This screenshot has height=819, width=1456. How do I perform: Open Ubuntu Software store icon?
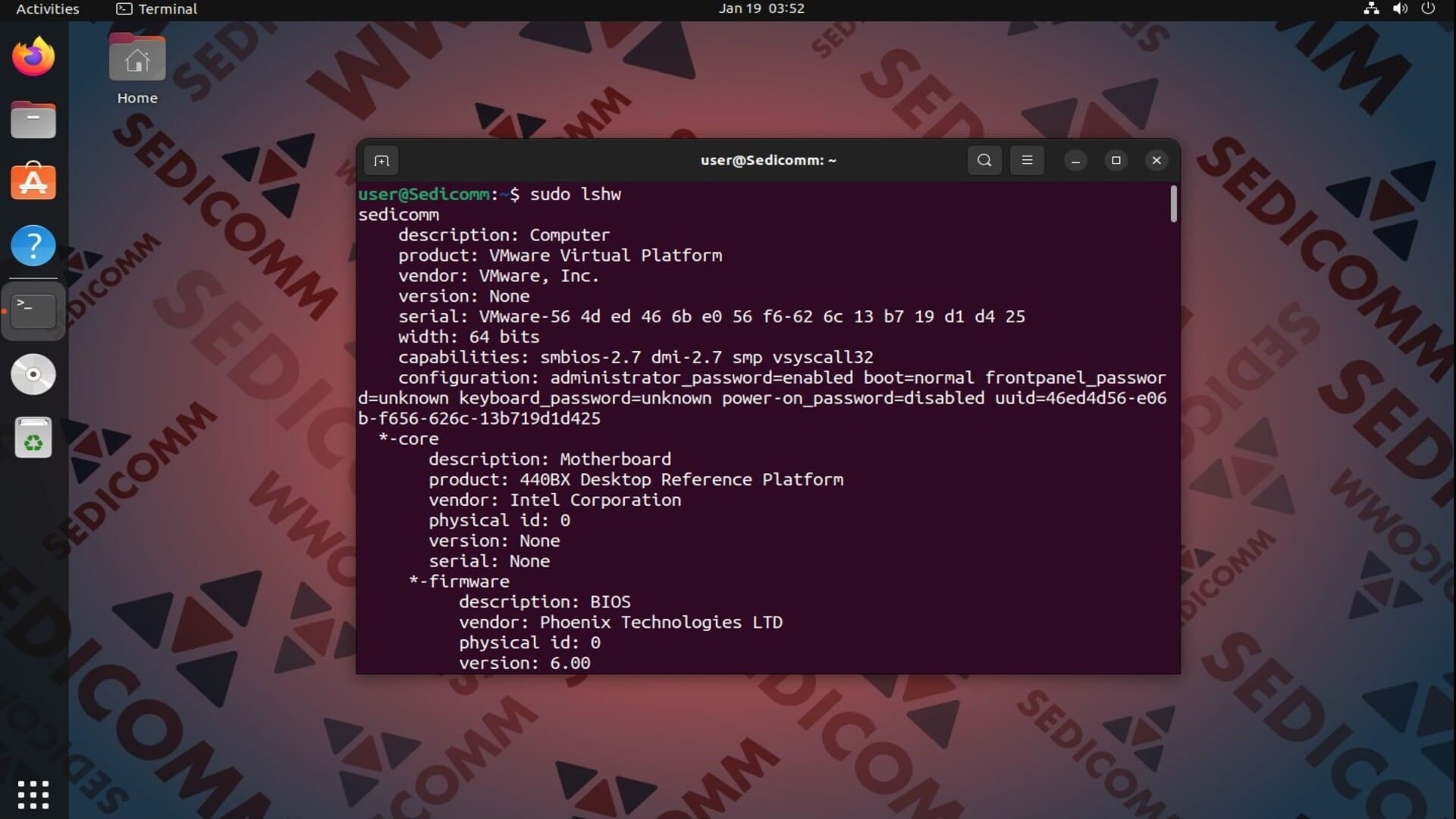coord(33,183)
